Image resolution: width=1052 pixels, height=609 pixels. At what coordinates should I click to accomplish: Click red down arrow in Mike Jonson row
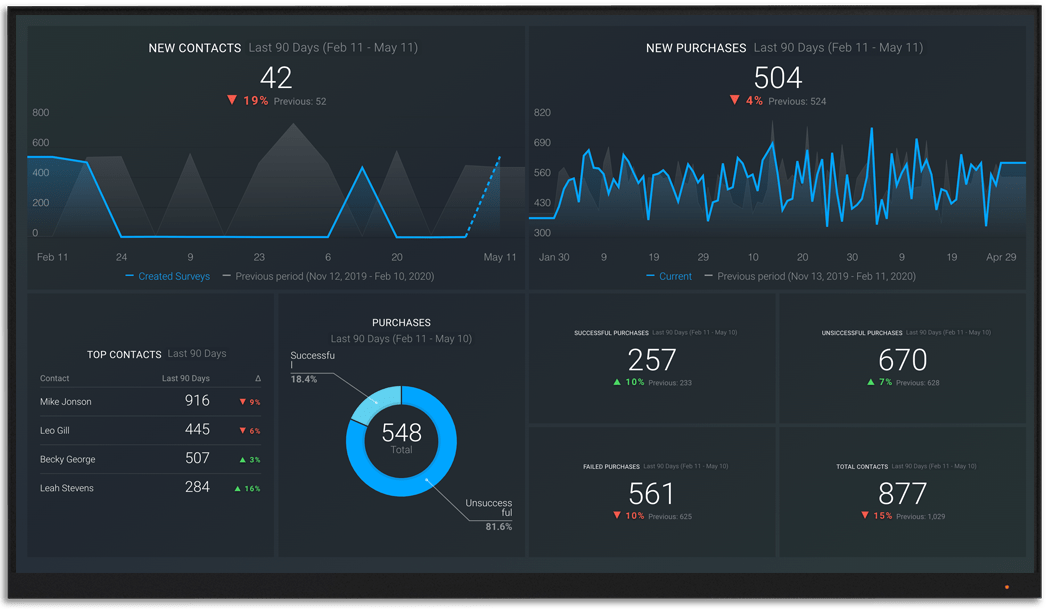242,402
